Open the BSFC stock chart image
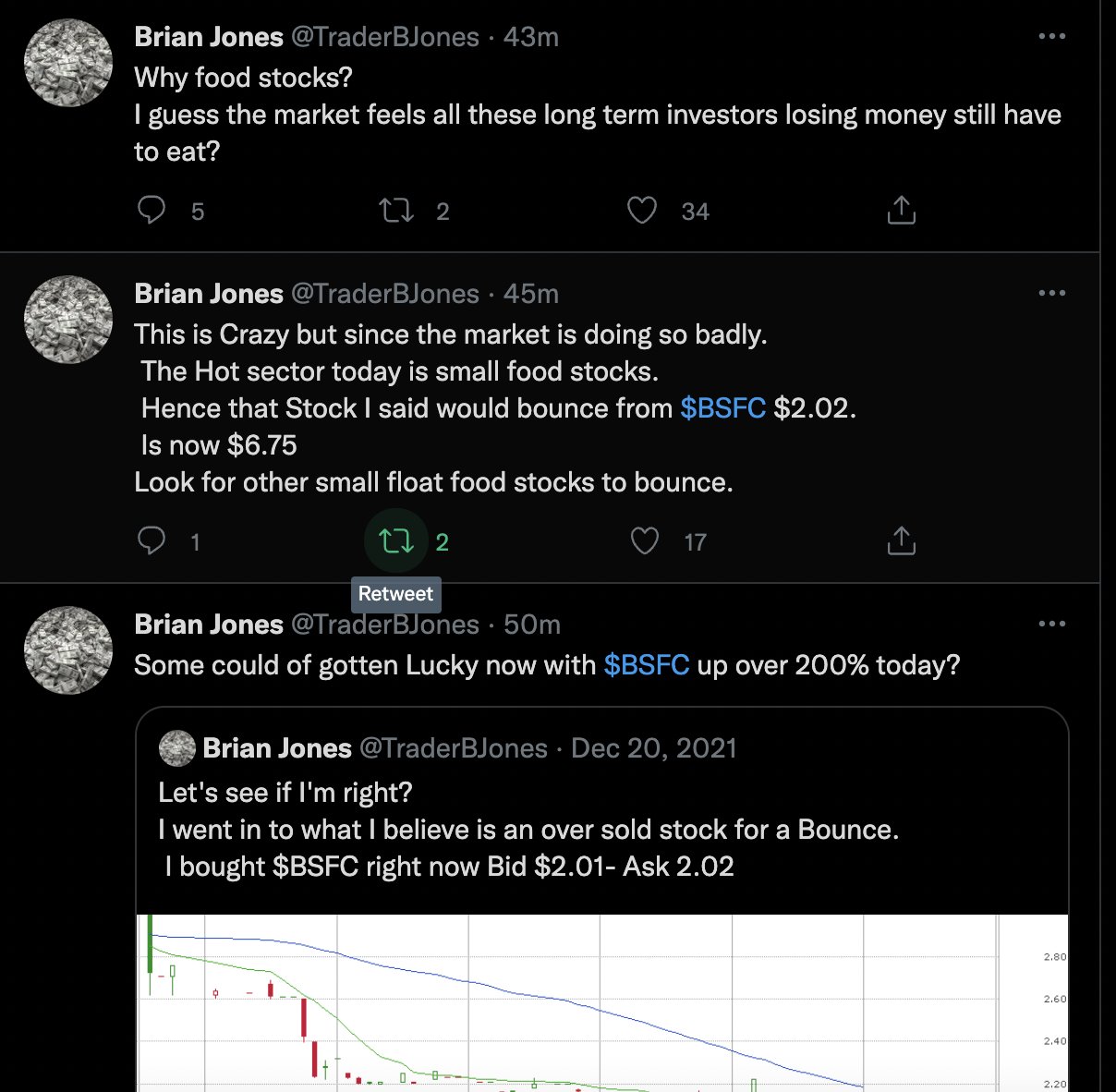The height and width of the screenshot is (1092, 1116). click(602, 1003)
